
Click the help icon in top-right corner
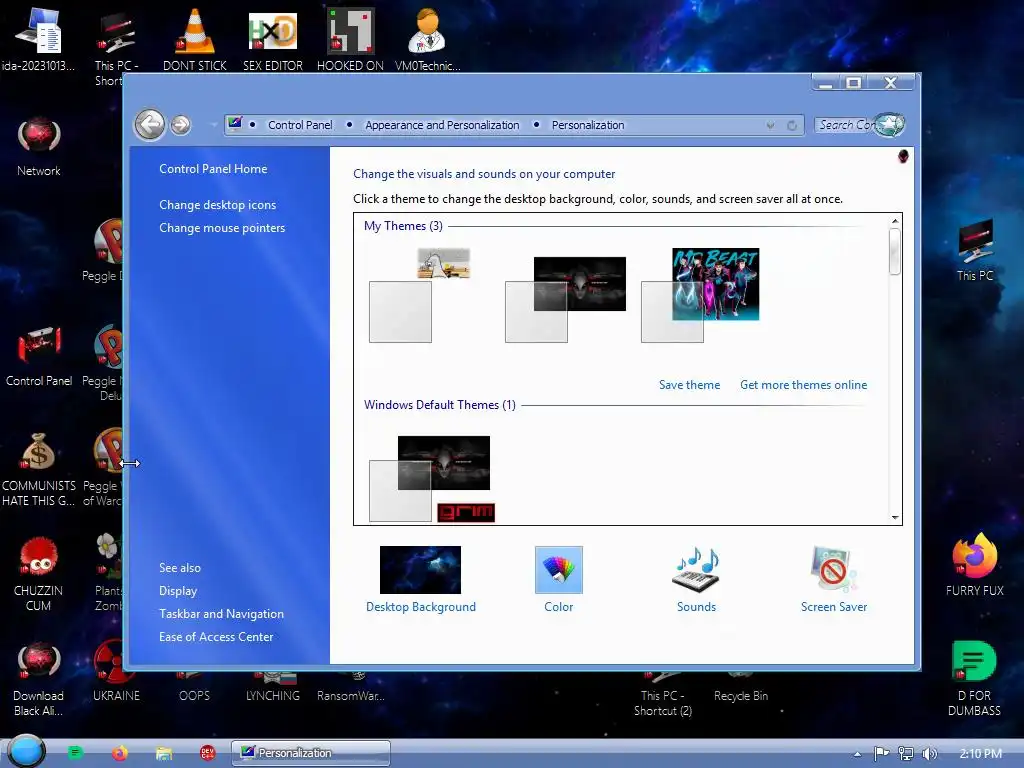903,156
